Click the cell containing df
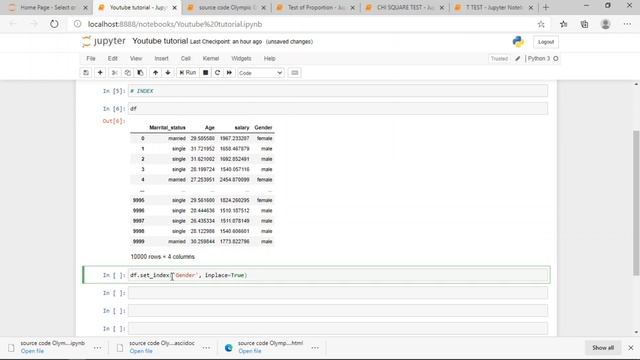Image resolution: width=640 pixels, height=360 pixels. point(338,109)
